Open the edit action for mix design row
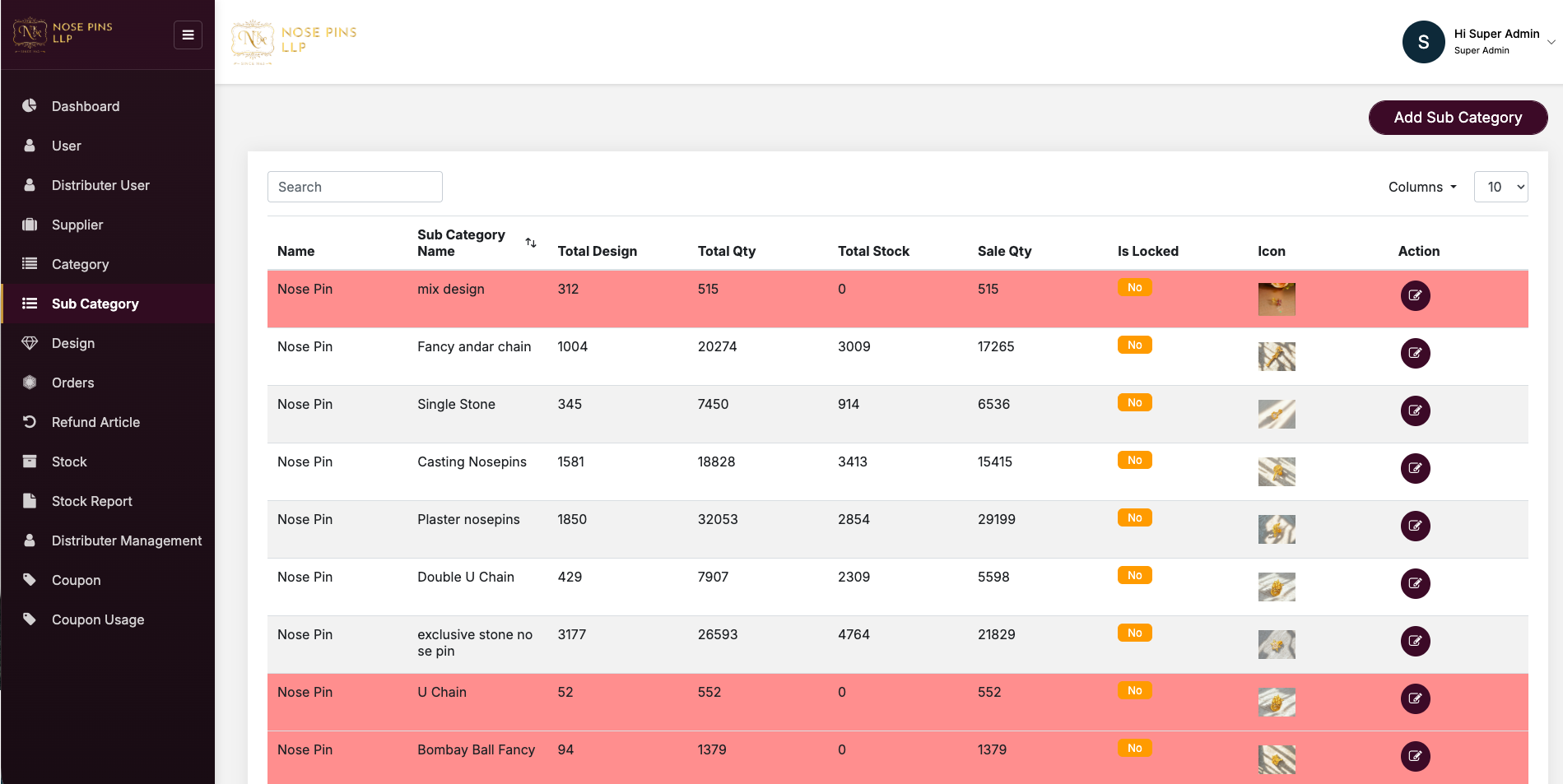Screen dimensions: 1563x784 pyautogui.click(x=1415, y=295)
